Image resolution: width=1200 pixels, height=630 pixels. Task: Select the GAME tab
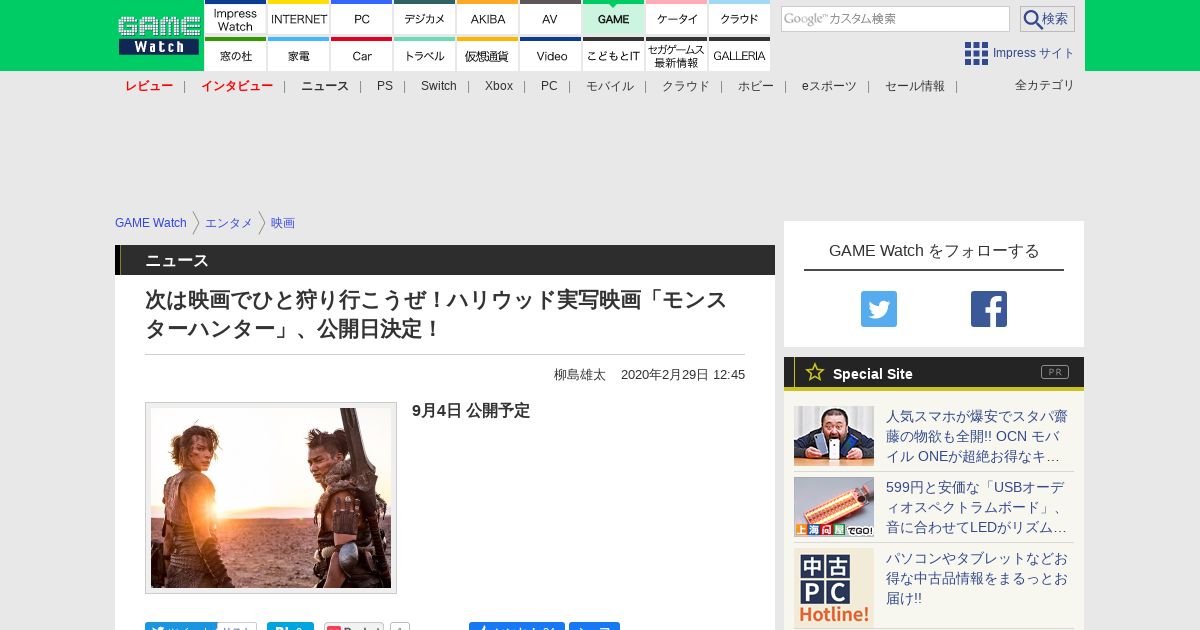pos(614,18)
